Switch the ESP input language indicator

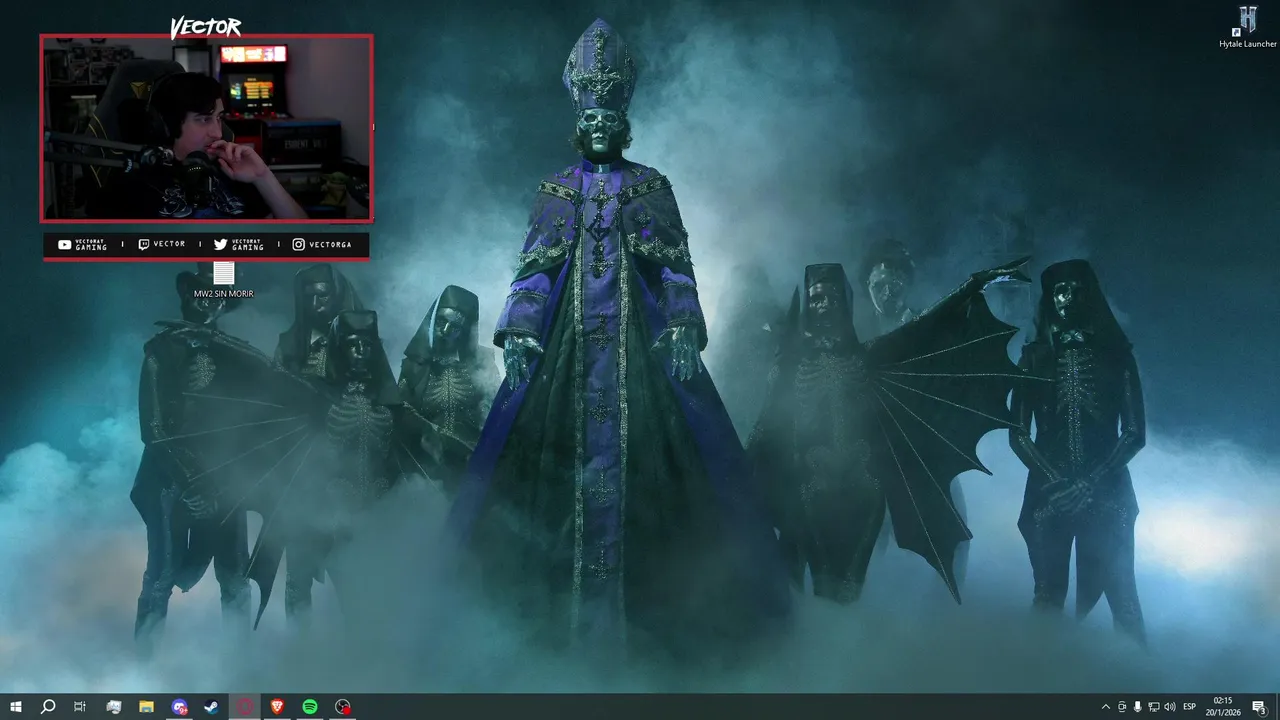1190,707
